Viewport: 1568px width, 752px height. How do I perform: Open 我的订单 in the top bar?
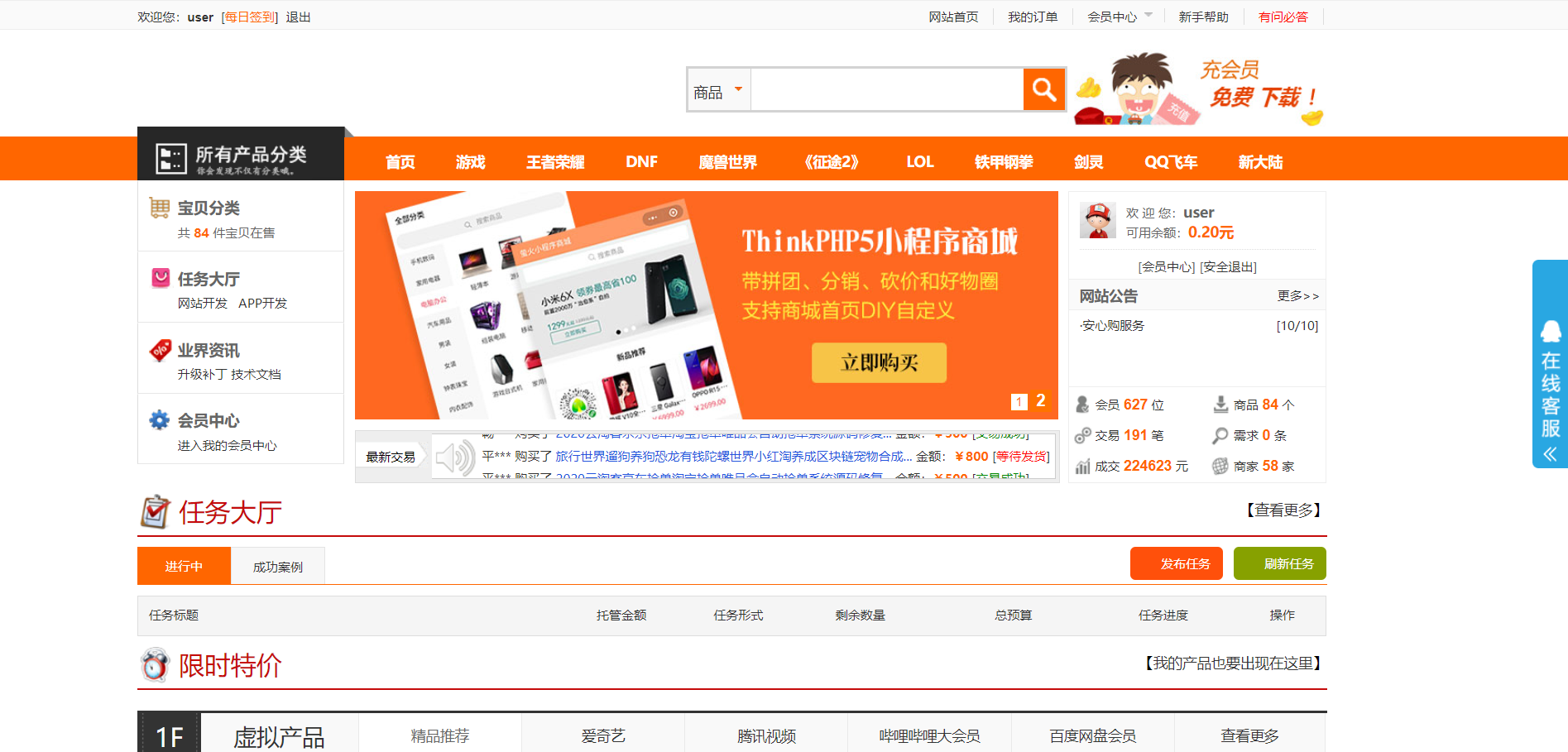(x=1033, y=17)
